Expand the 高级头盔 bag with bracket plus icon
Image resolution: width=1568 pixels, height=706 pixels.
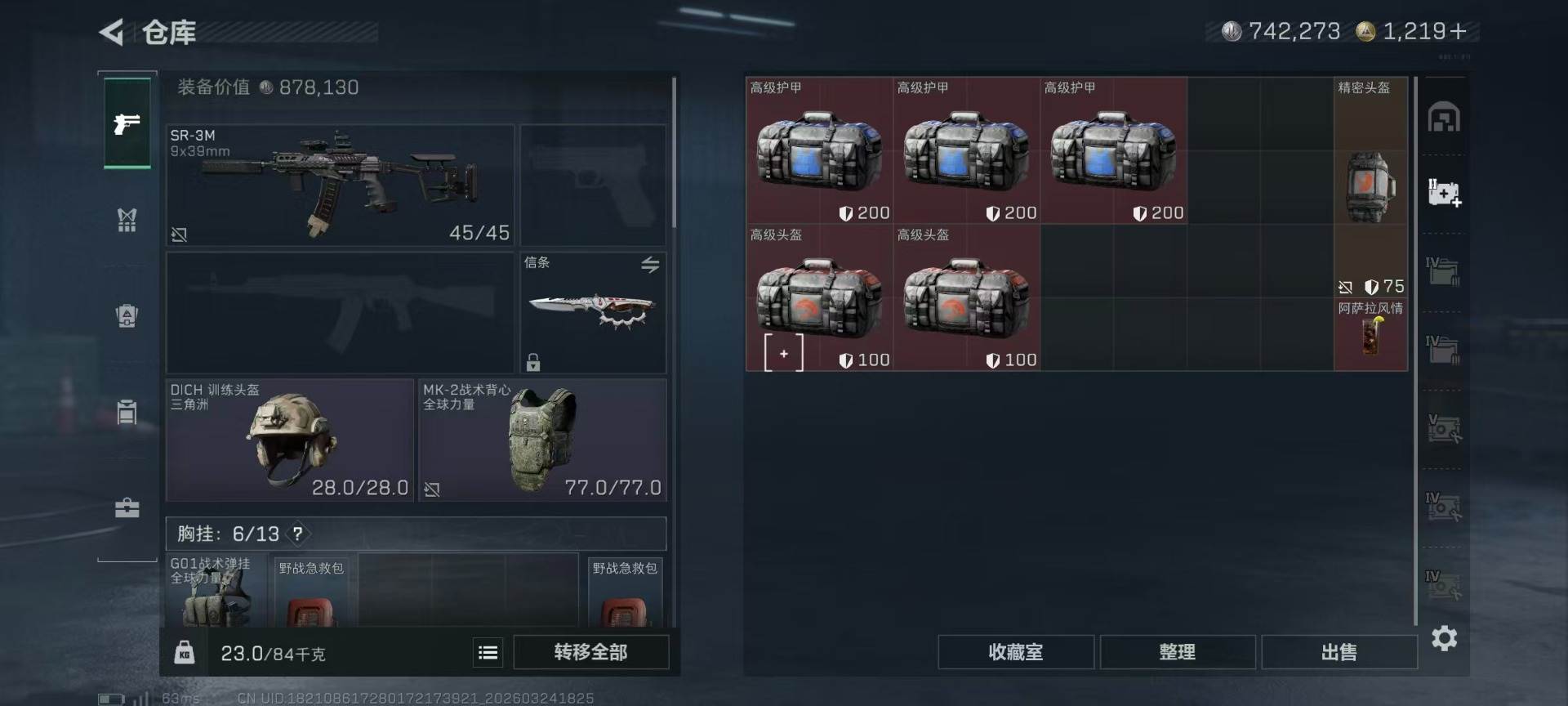pyautogui.click(x=784, y=353)
